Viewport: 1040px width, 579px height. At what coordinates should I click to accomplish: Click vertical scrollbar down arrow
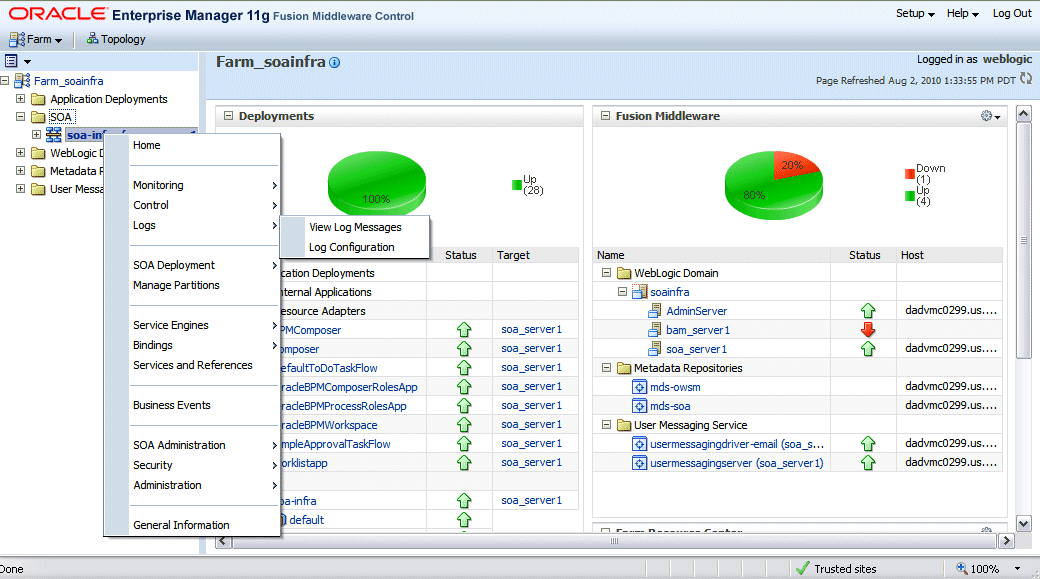click(x=1023, y=523)
